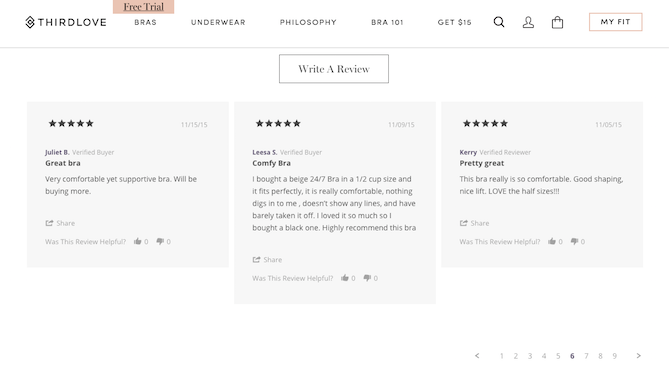Open the Underwear menu

coord(218,22)
